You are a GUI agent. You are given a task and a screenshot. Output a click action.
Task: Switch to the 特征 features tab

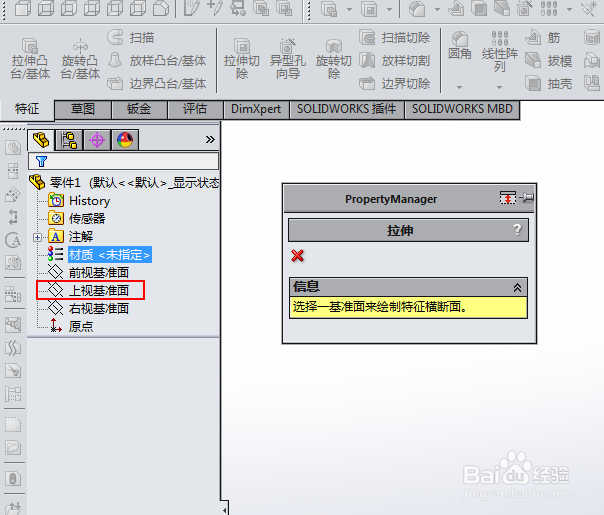(x=27, y=109)
